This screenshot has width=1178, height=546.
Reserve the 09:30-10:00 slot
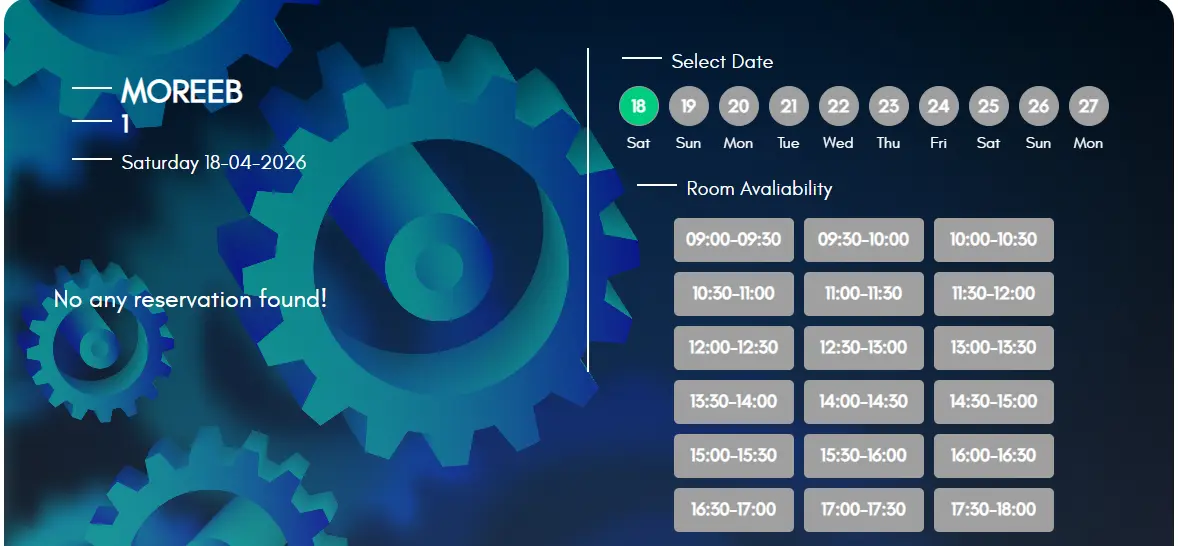[864, 240]
